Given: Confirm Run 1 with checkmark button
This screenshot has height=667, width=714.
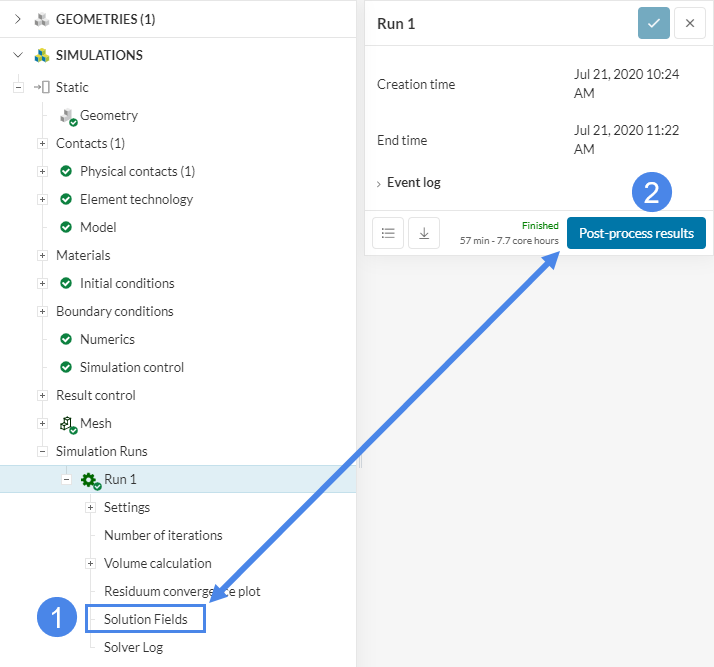Looking at the screenshot, I should [x=654, y=23].
